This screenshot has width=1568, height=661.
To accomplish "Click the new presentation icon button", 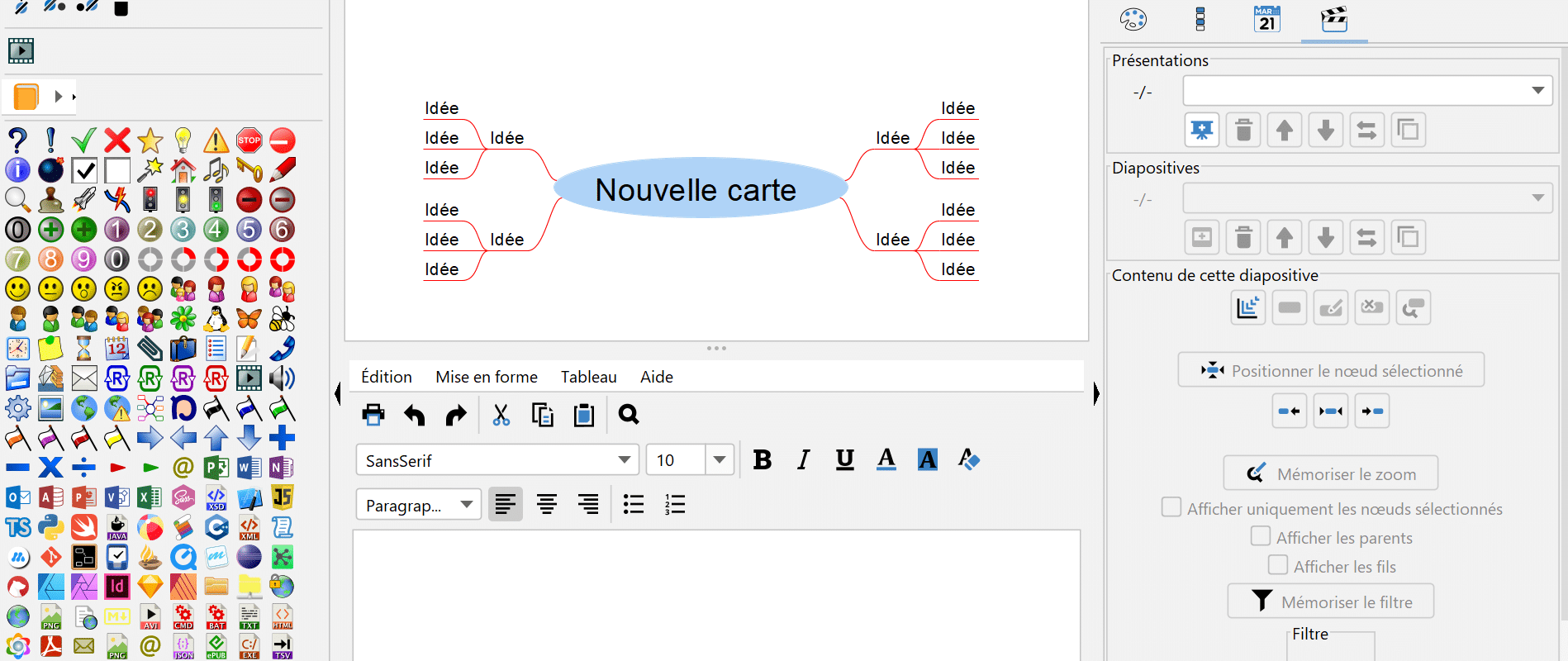I will 1202,130.
